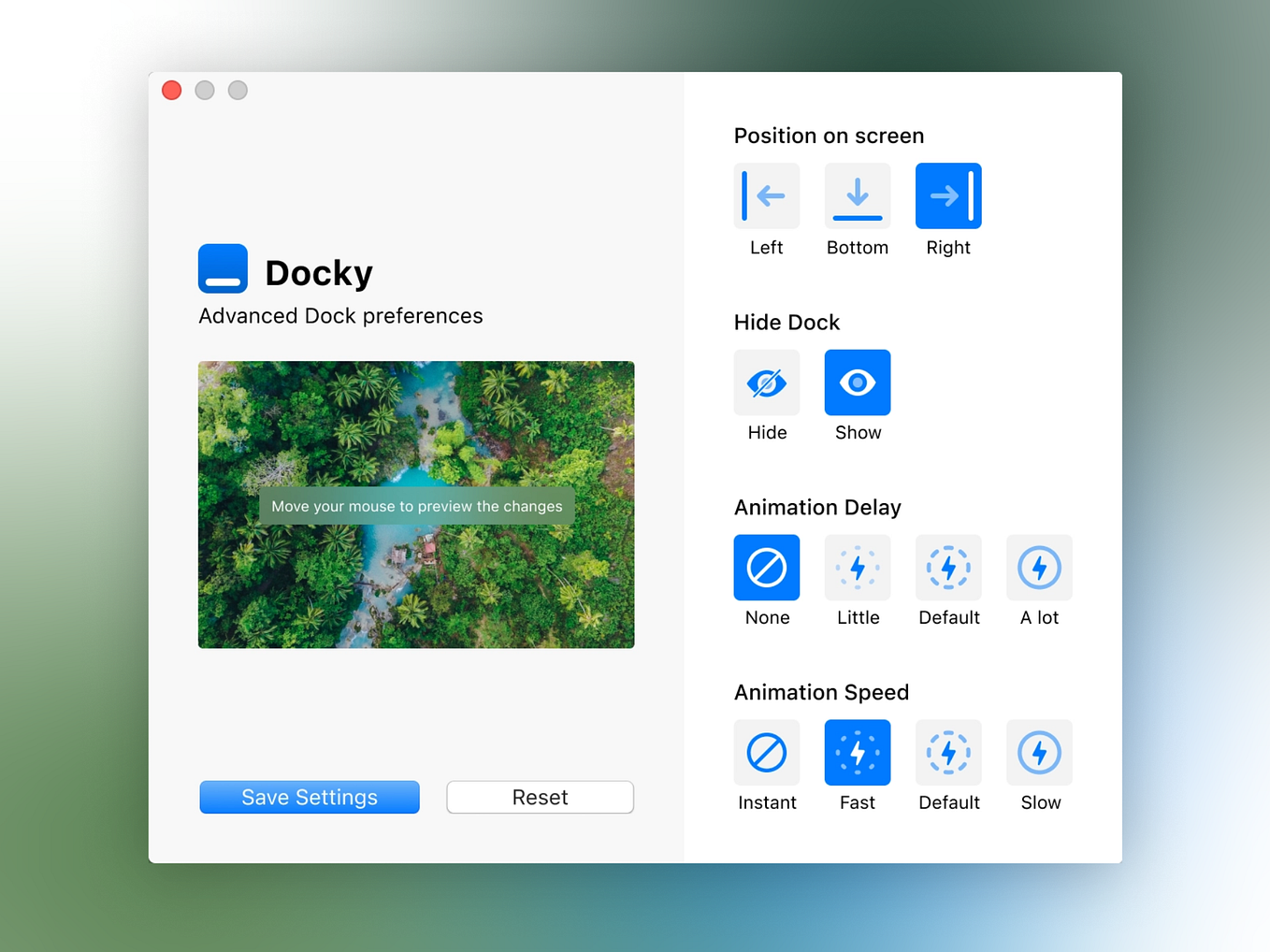Viewport: 1270px width, 952px height.
Task: Toggle the crossed-eye Hide icon
Action: (x=766, y=382)
